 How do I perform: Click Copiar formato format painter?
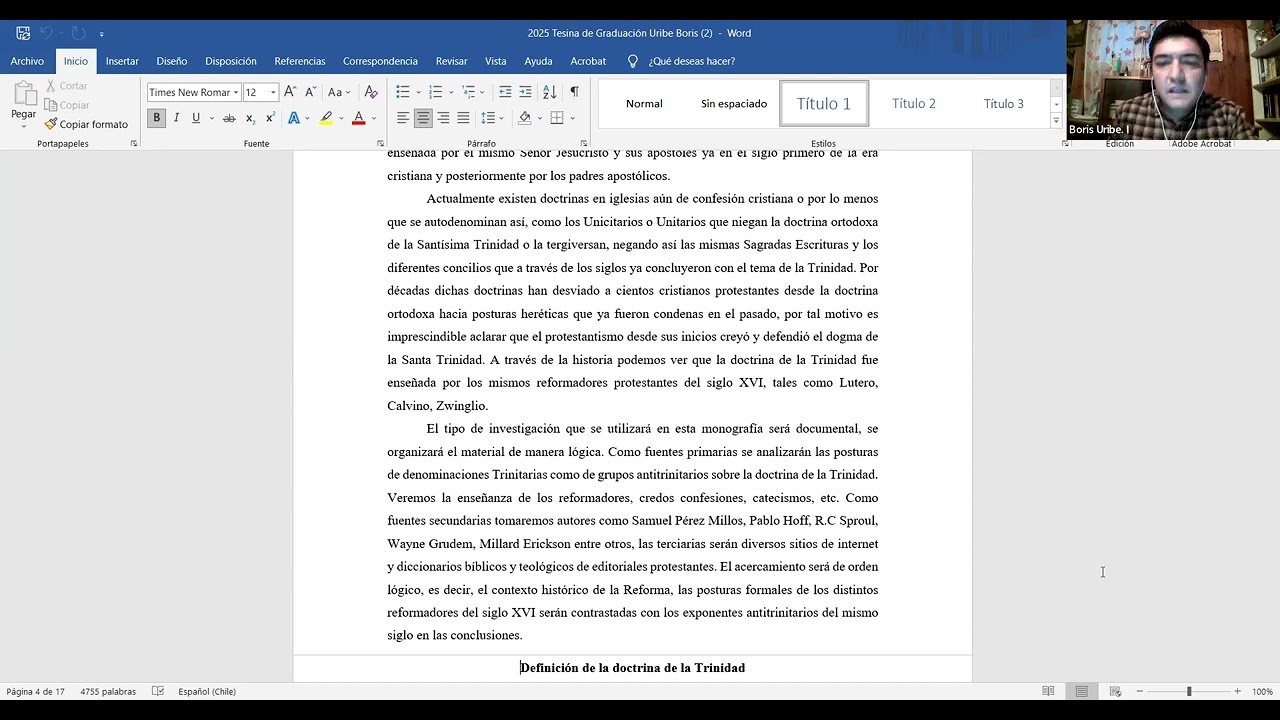[x=86, y=124]
